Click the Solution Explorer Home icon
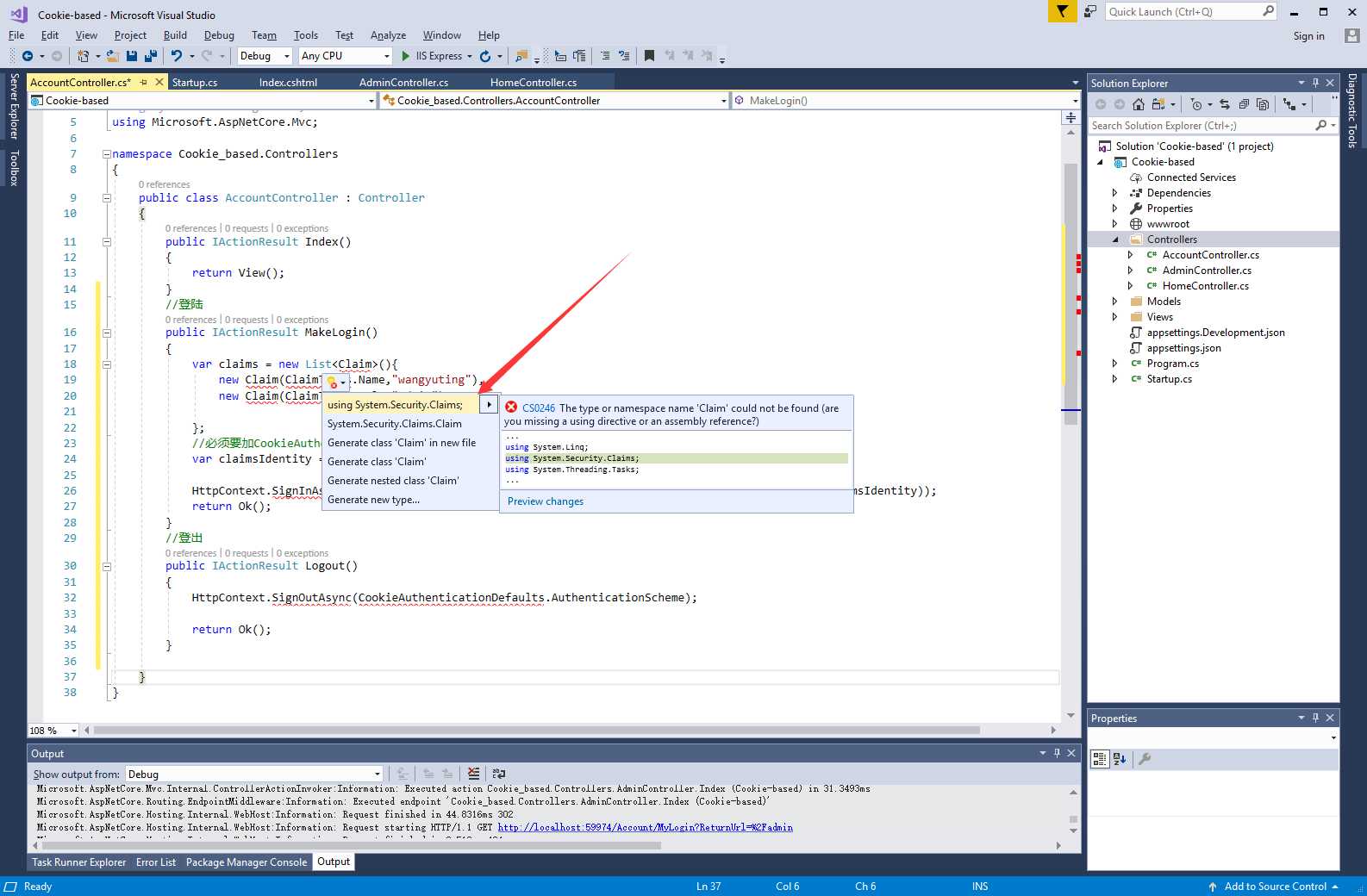 (1139, 104)
